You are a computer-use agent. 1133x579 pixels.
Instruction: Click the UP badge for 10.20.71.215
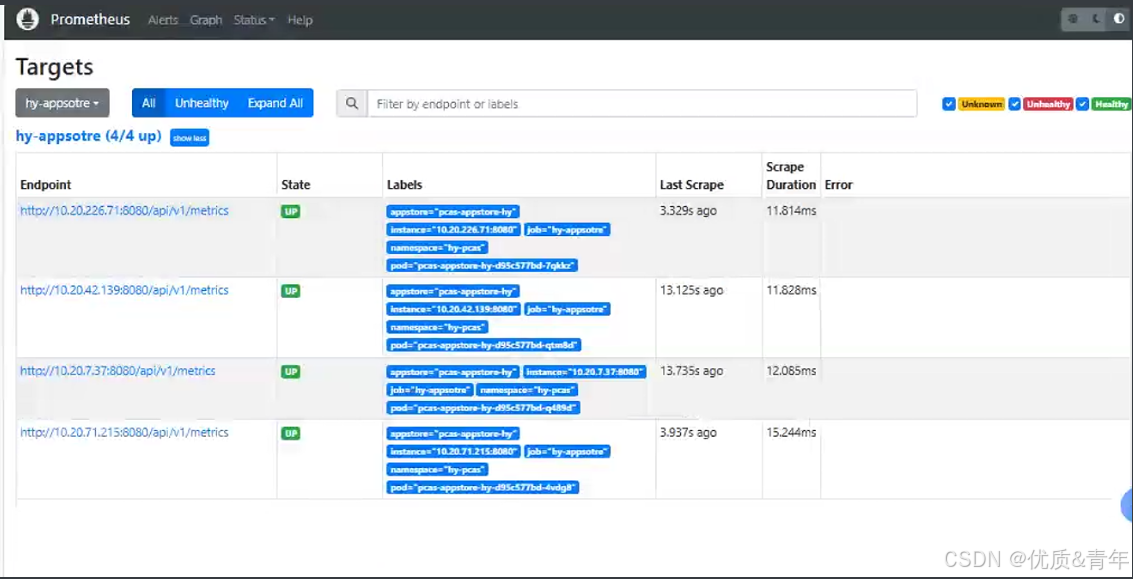290,434
